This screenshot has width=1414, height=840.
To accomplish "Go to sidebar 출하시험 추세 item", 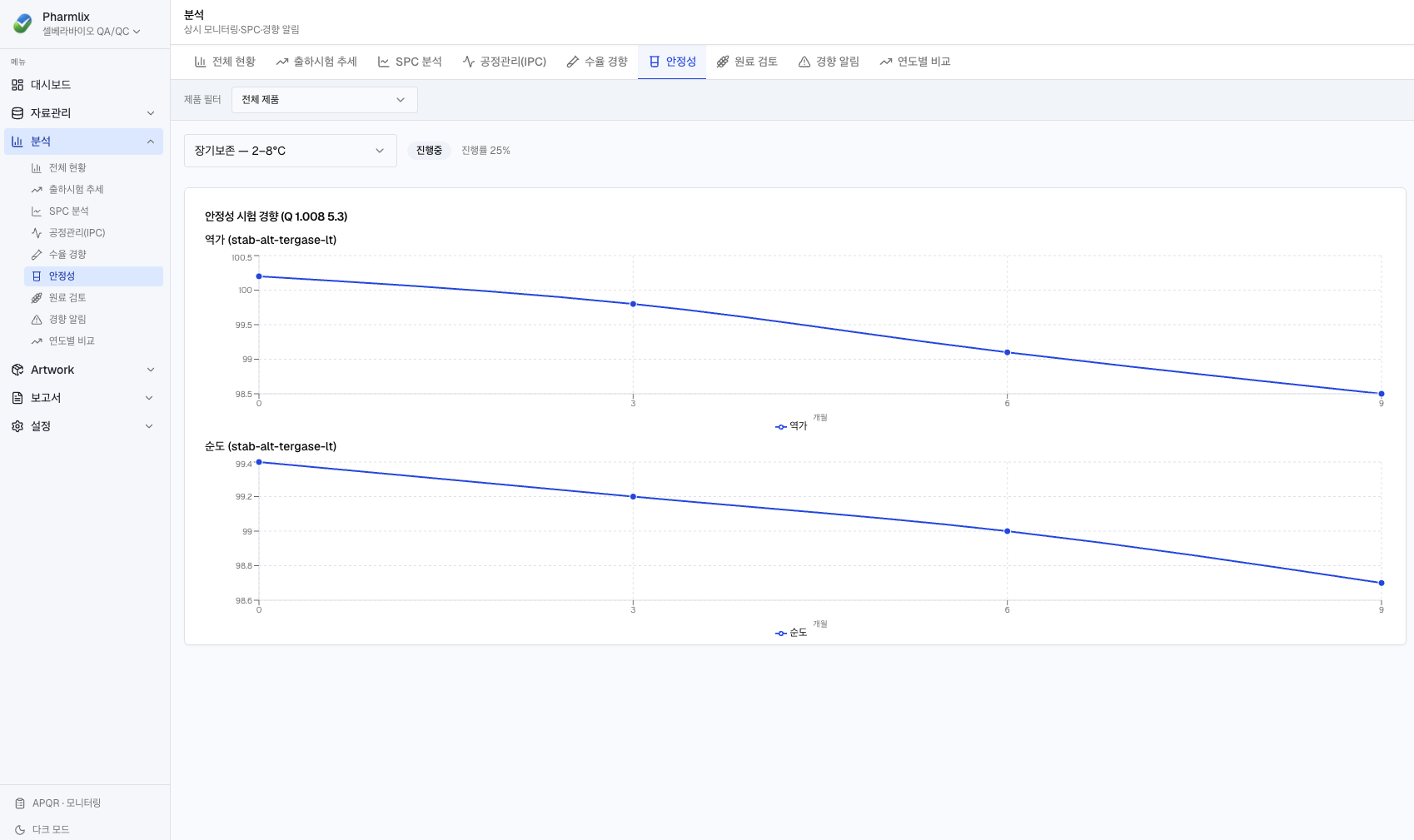I will click(93, 190).
